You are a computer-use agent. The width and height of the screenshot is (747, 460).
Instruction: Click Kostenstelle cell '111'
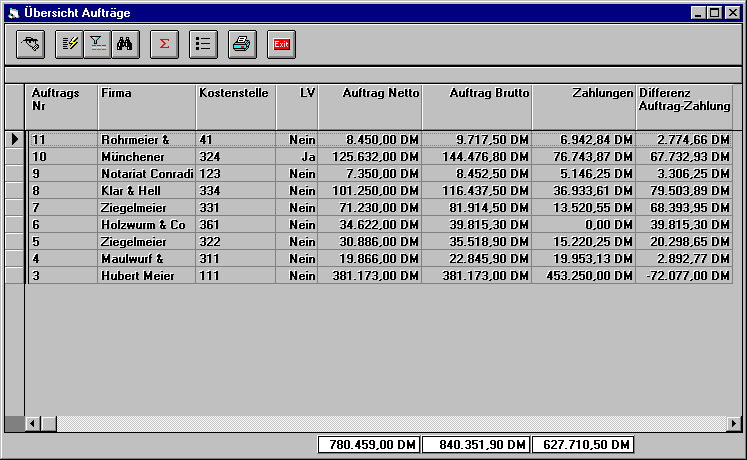[236, 276]
